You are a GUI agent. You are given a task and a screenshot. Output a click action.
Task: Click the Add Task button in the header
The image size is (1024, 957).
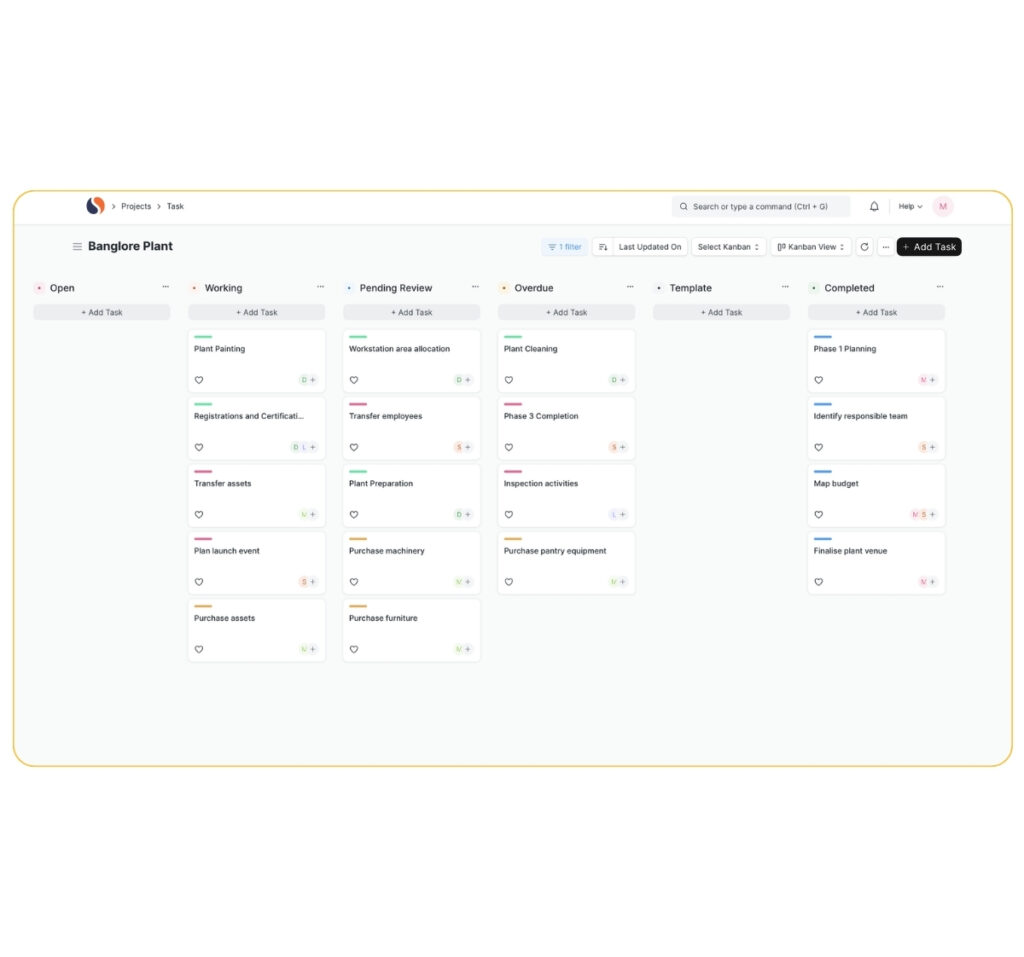click(928, 246)
